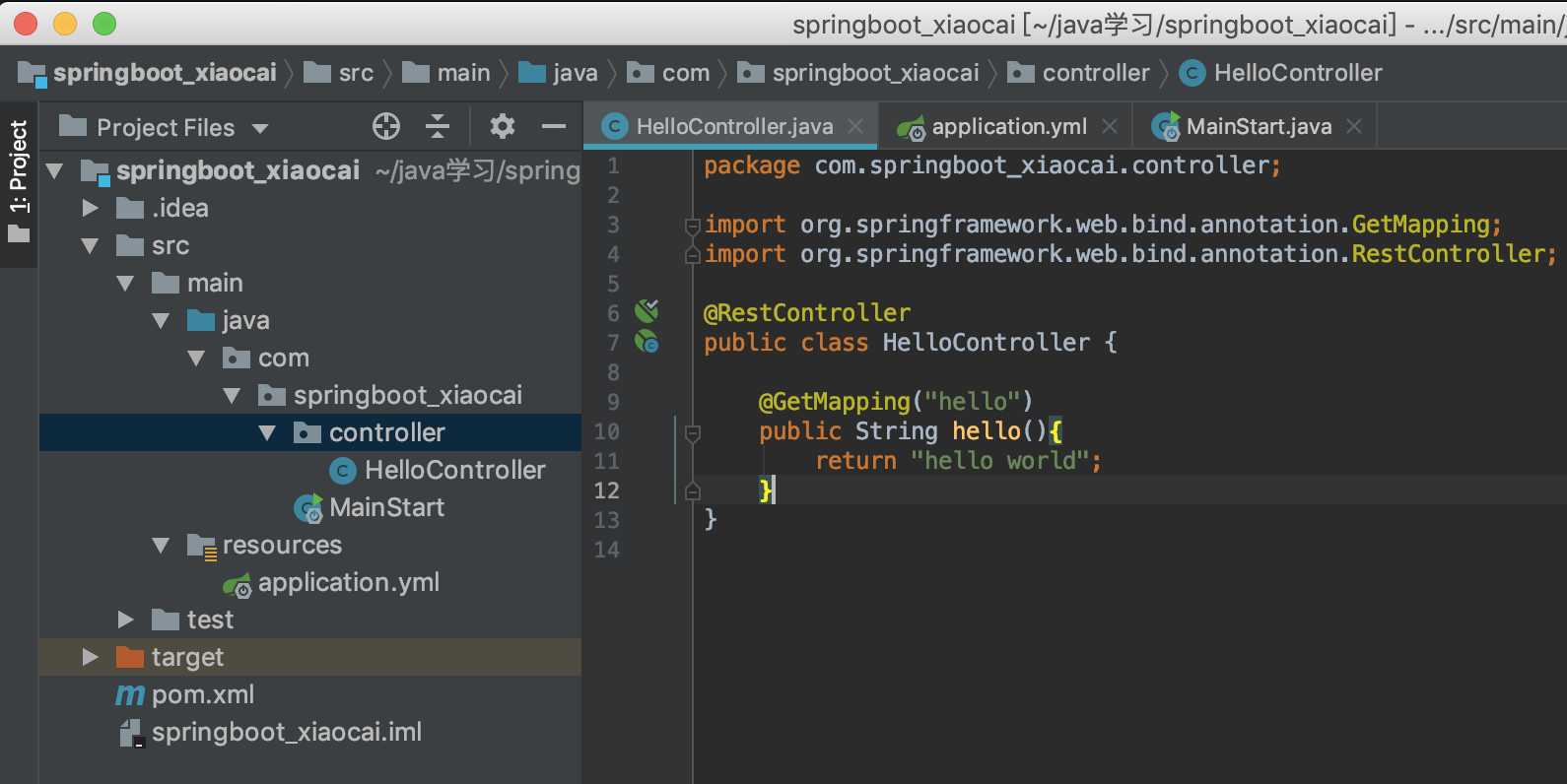1567x784 pixels.
Task: Click the application.yml Spring config icon in tree
Action: click(238, 584)
